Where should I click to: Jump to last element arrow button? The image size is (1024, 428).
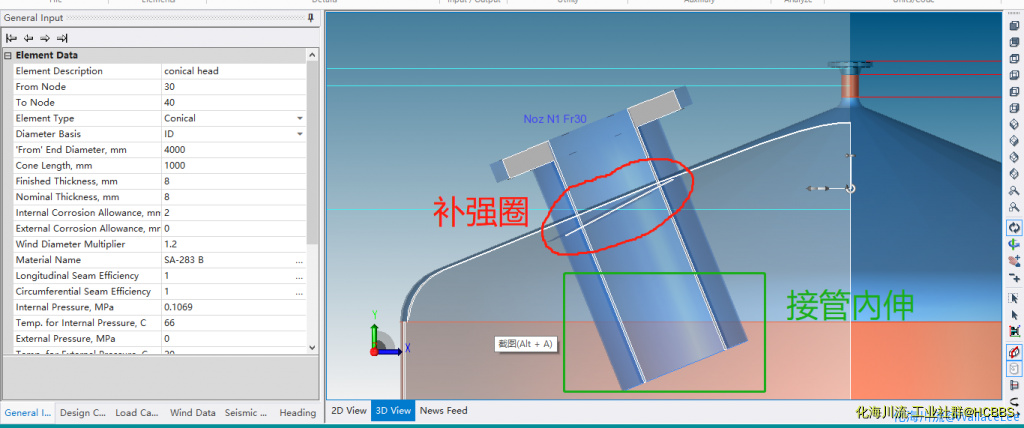pyautogui.click(x=62, y=37)
